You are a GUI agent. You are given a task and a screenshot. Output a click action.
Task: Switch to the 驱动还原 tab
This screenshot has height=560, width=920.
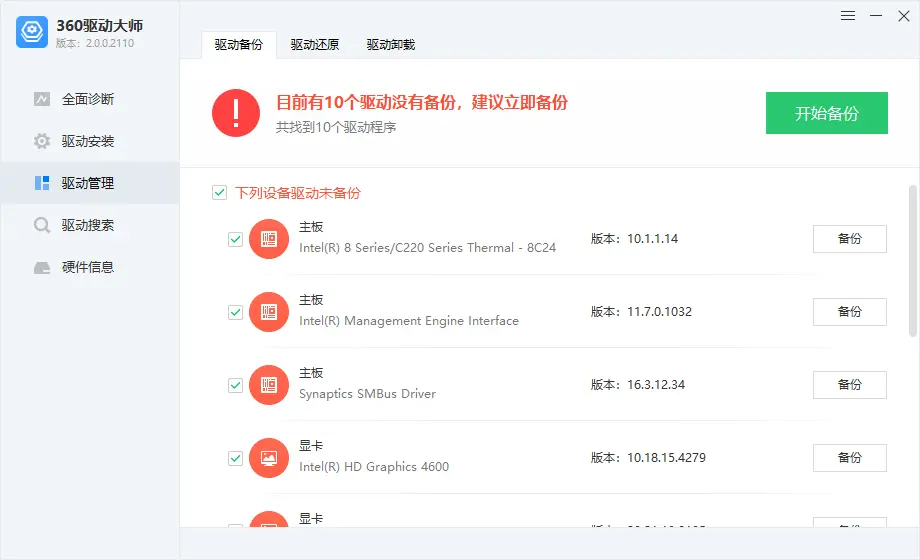[315, 45]
